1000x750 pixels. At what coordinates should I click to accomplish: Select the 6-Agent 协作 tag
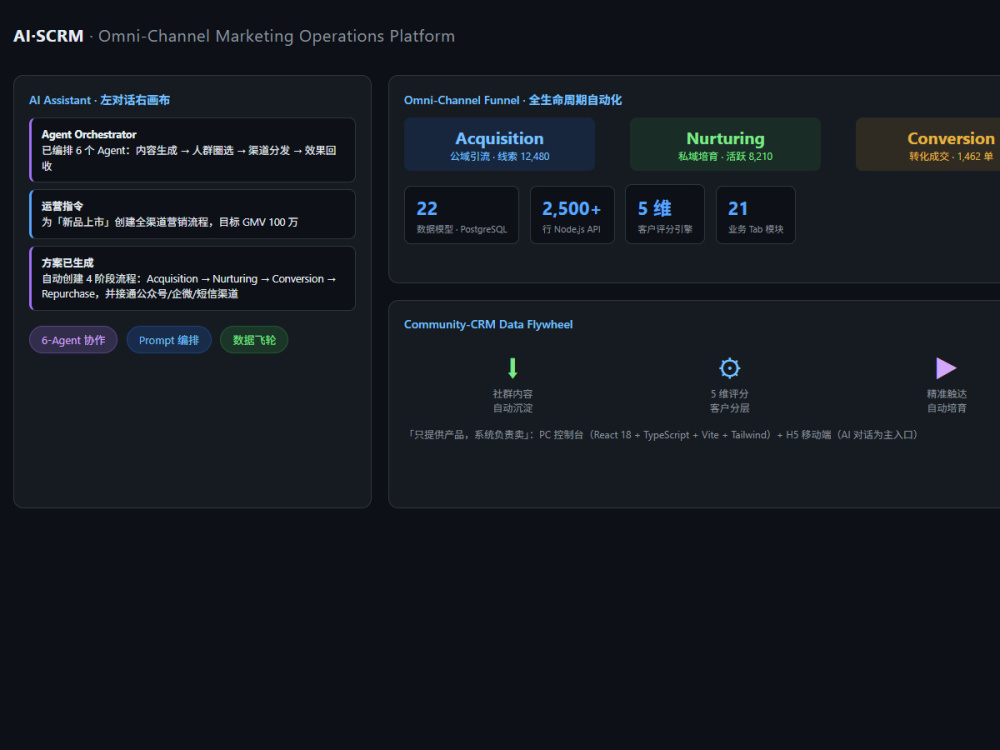click(x=73, y=340)
